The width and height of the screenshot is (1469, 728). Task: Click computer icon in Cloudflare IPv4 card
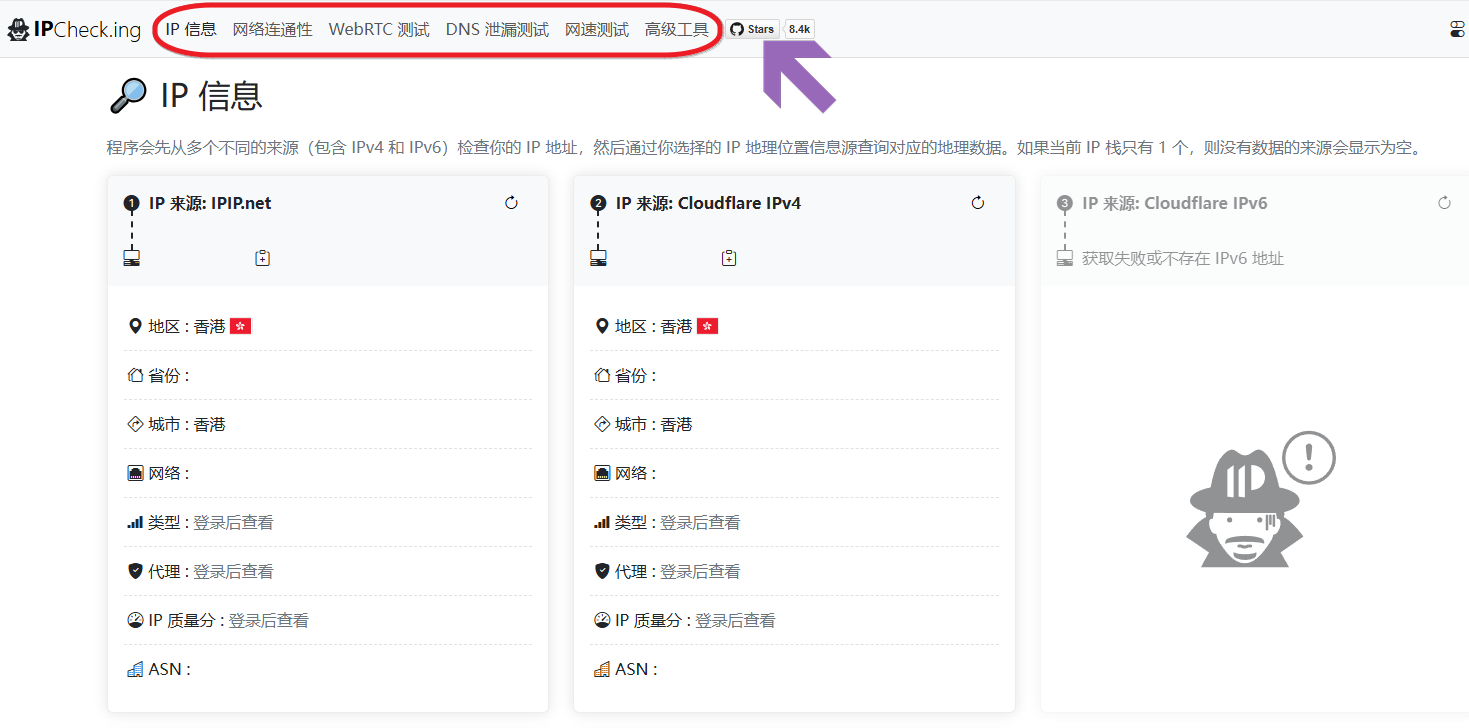598,258
